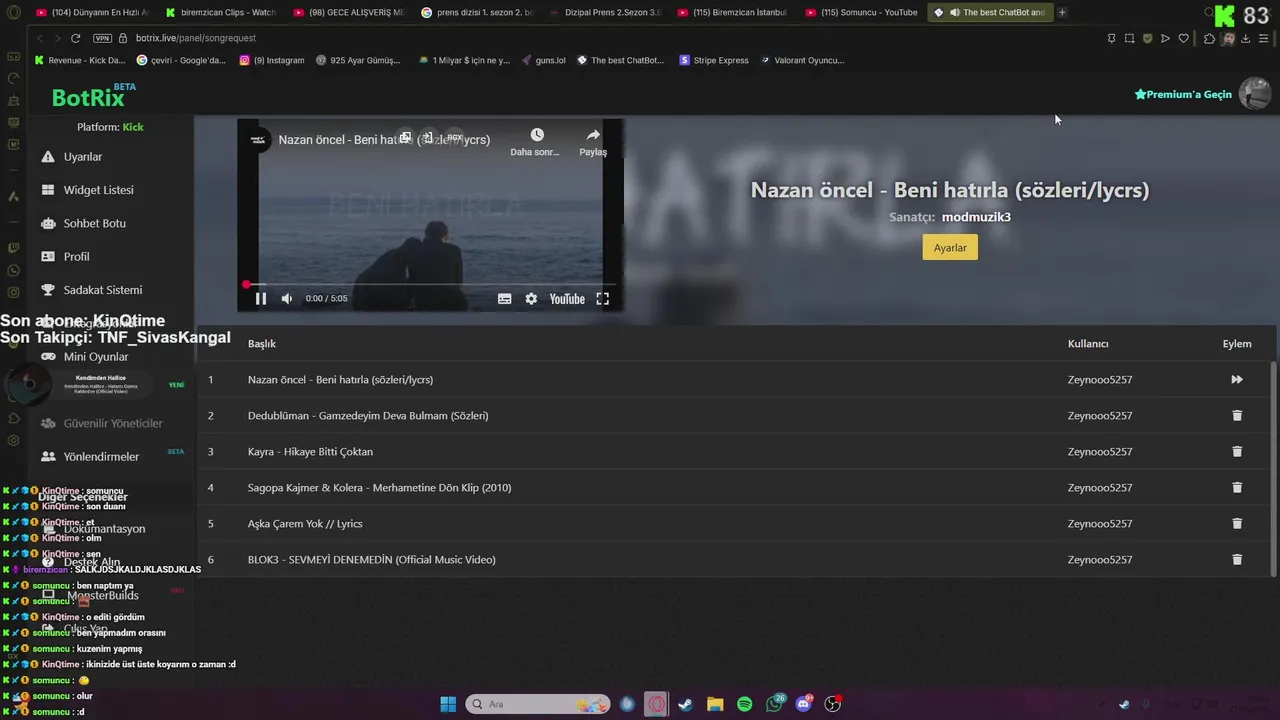Delete BLOK3 - SEVMEYİ DENEMEDİN from the list
The height and width of the screenshot is (720, 1280).
(1237, 559)
